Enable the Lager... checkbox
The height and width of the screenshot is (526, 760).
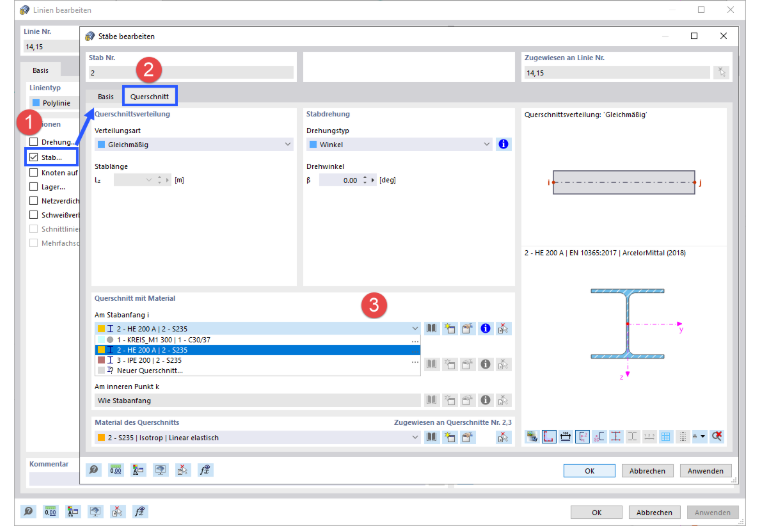(x=33, y=186)
